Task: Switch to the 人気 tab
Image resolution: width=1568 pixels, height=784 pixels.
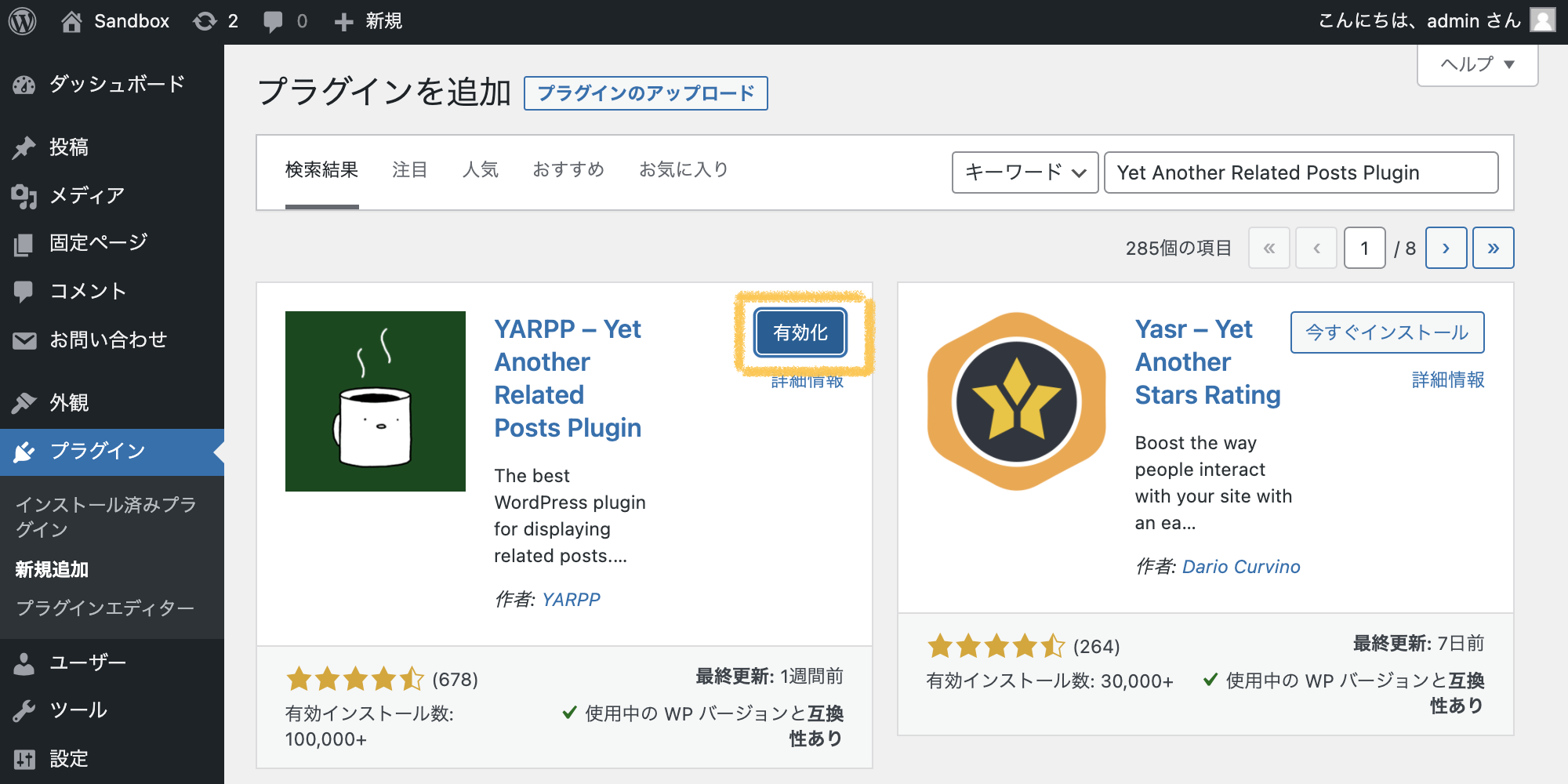Action: (481, 170)
